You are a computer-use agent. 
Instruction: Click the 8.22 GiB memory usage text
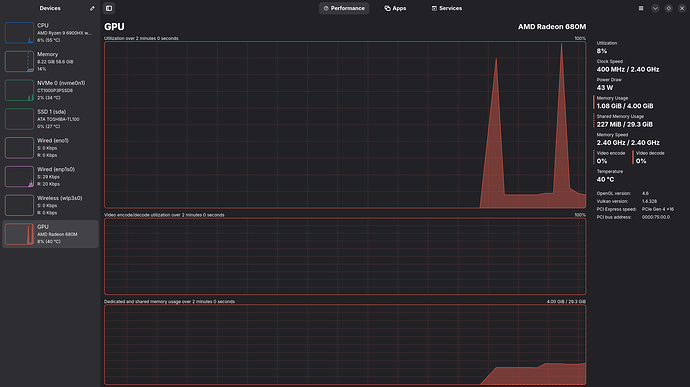(55, 62)
